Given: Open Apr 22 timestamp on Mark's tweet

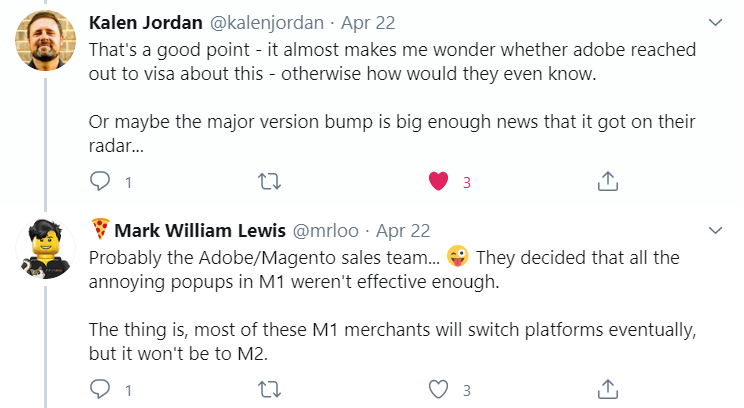Looking at the screenshot, I should tap(403, 231).
